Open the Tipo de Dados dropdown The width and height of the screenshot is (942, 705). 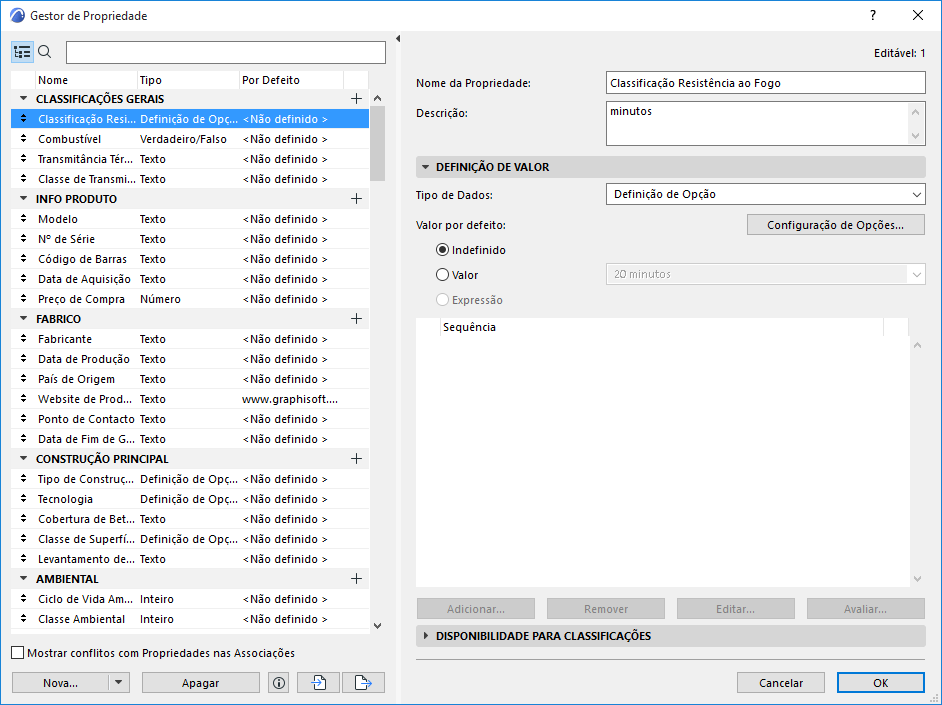pos(765,194)
